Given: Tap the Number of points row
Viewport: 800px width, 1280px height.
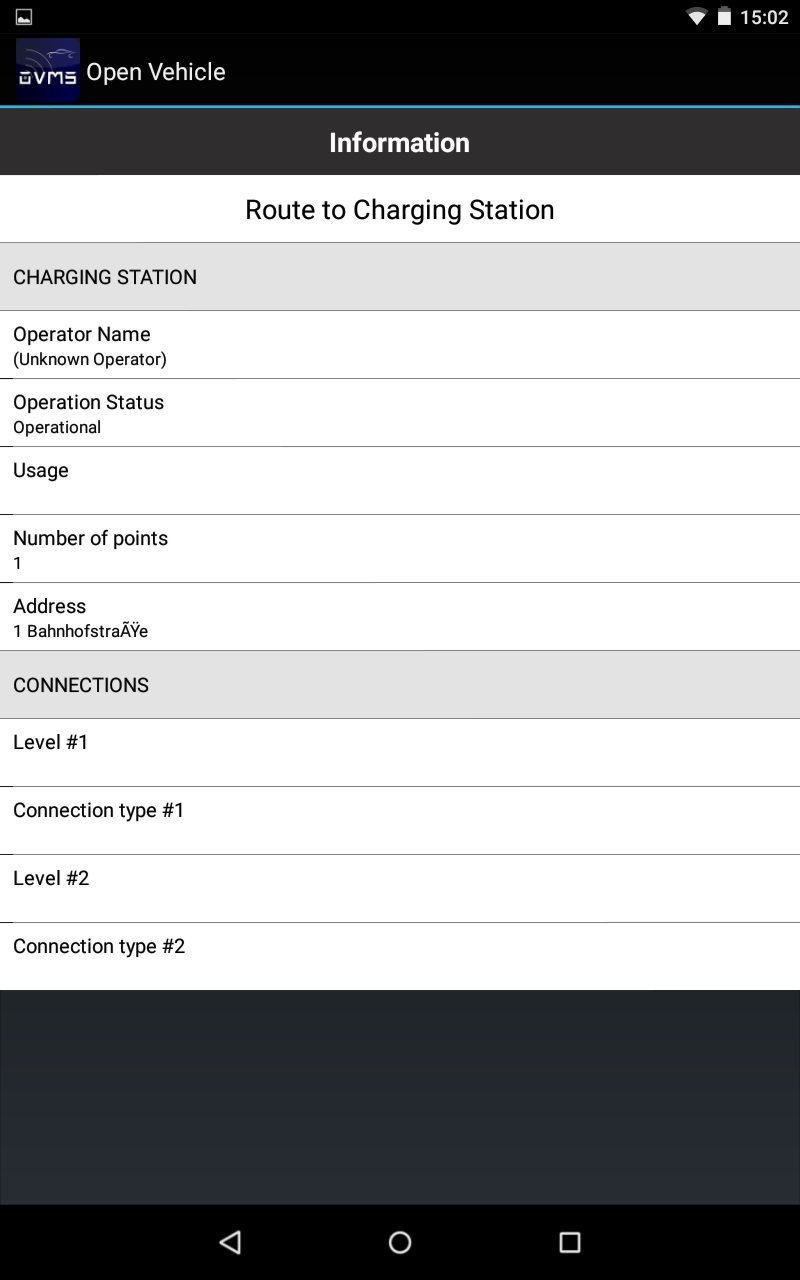Looking at the screenshot, I should 400,549.
